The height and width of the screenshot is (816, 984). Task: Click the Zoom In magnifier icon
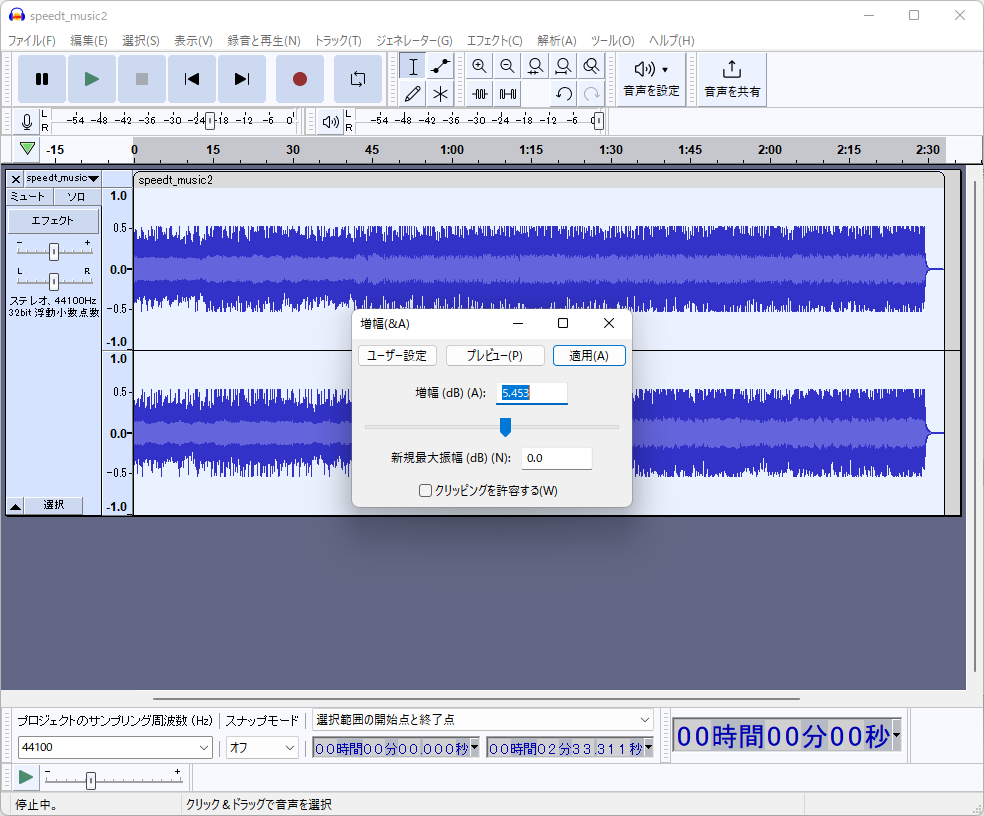(480, 67)
